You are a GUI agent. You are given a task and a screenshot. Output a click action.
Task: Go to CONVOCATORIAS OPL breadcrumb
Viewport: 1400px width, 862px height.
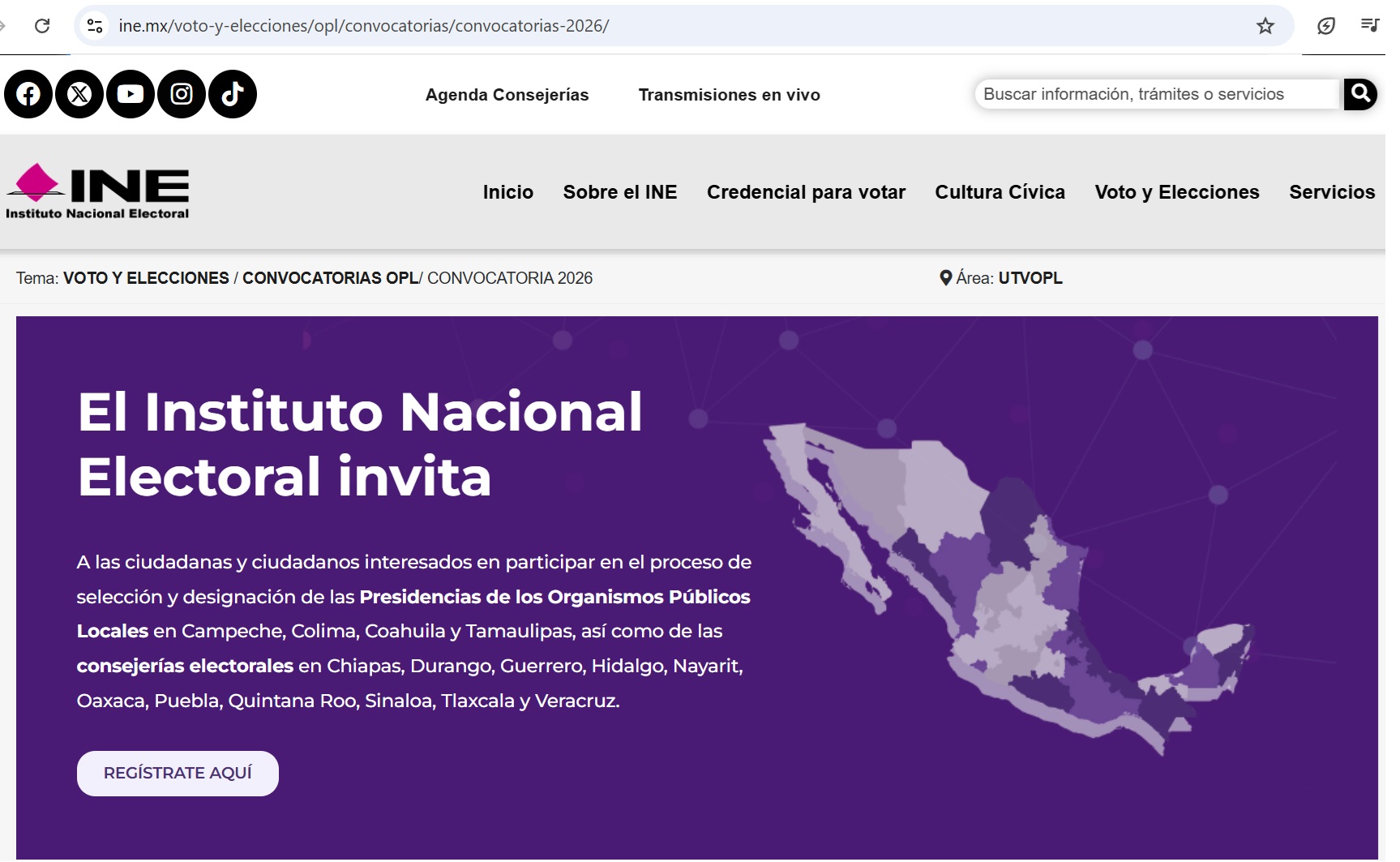[x=330, y=278]
